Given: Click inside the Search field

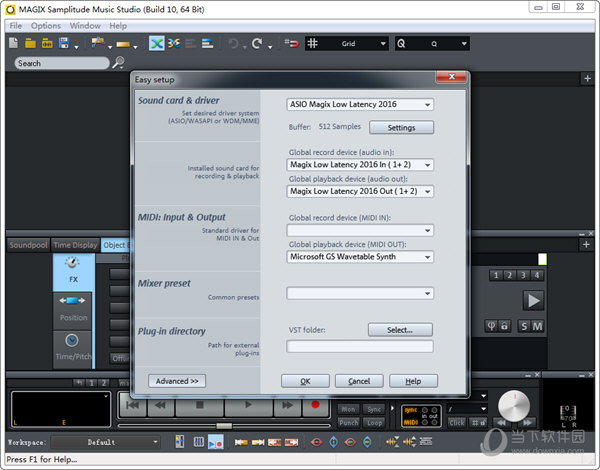Looking at the screenshot, I should pyautogui.click(x=62, y=63).
